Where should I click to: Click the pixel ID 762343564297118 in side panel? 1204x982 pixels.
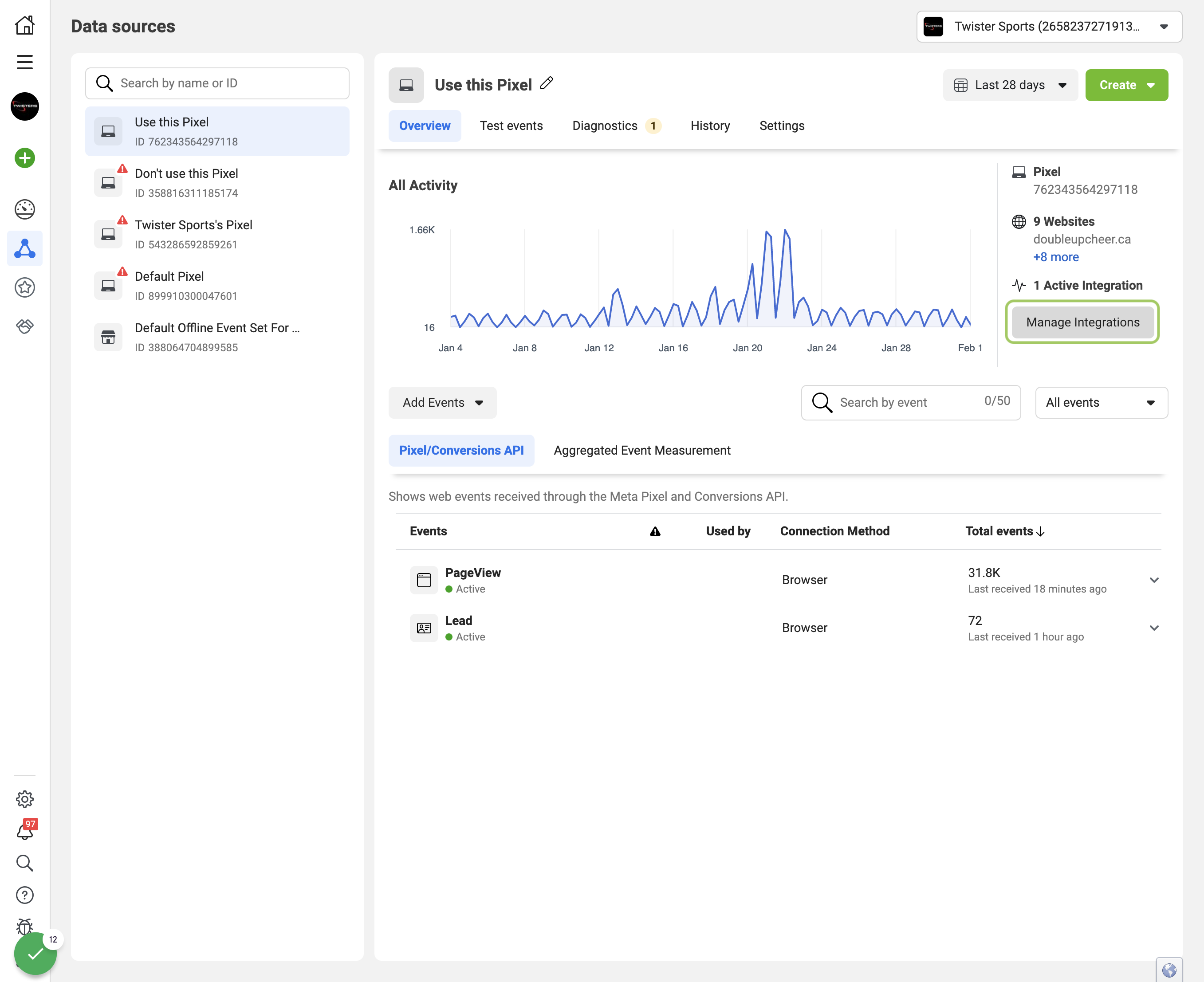coord(1085,189)
